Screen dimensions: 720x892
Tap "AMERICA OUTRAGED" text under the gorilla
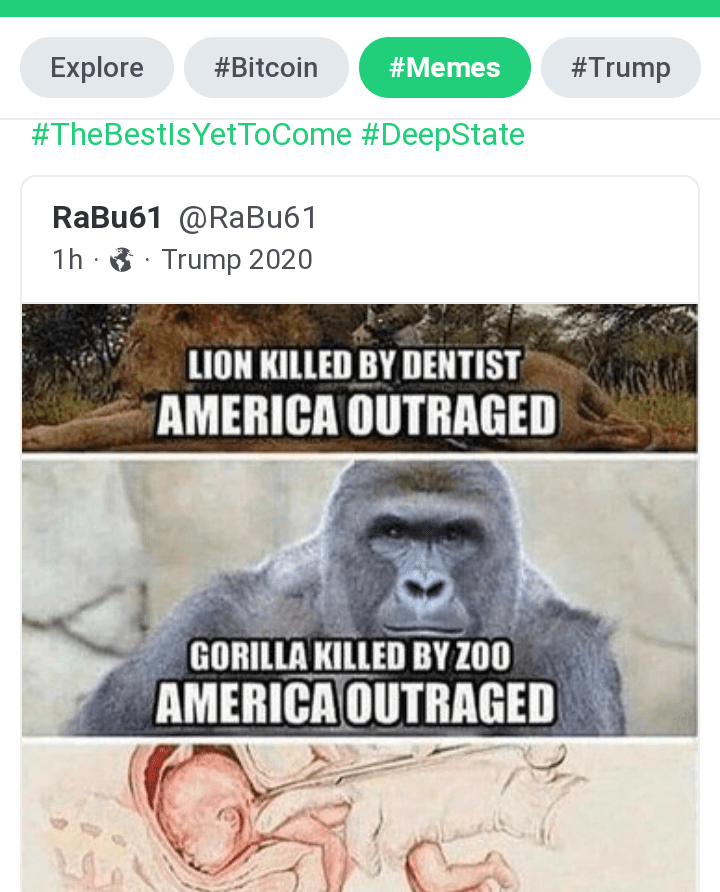[355, 704]
